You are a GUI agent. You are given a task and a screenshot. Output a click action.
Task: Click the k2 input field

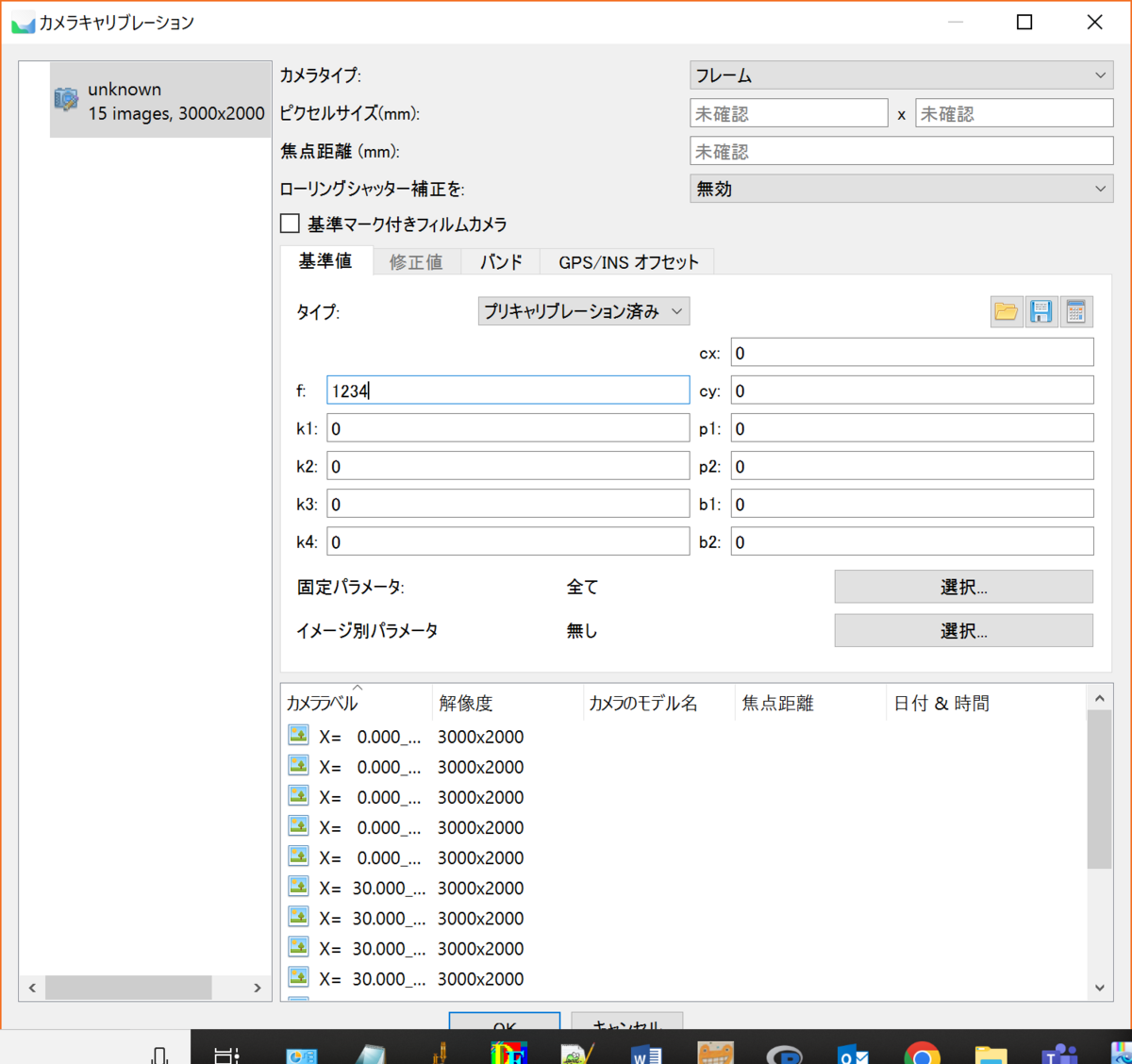coord(508,466)
